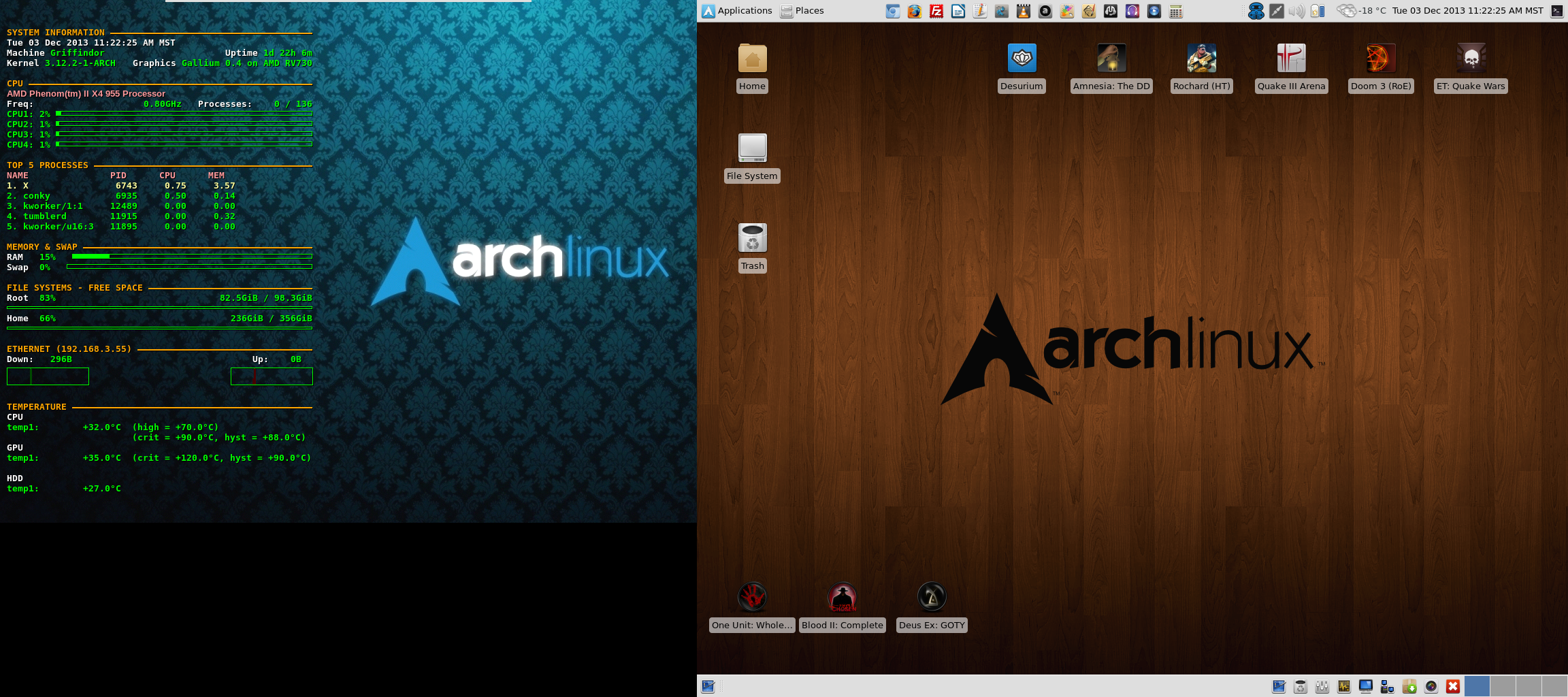Open the Home desktop folder
Screen dimensions: 1568x697
click(753, 68)
